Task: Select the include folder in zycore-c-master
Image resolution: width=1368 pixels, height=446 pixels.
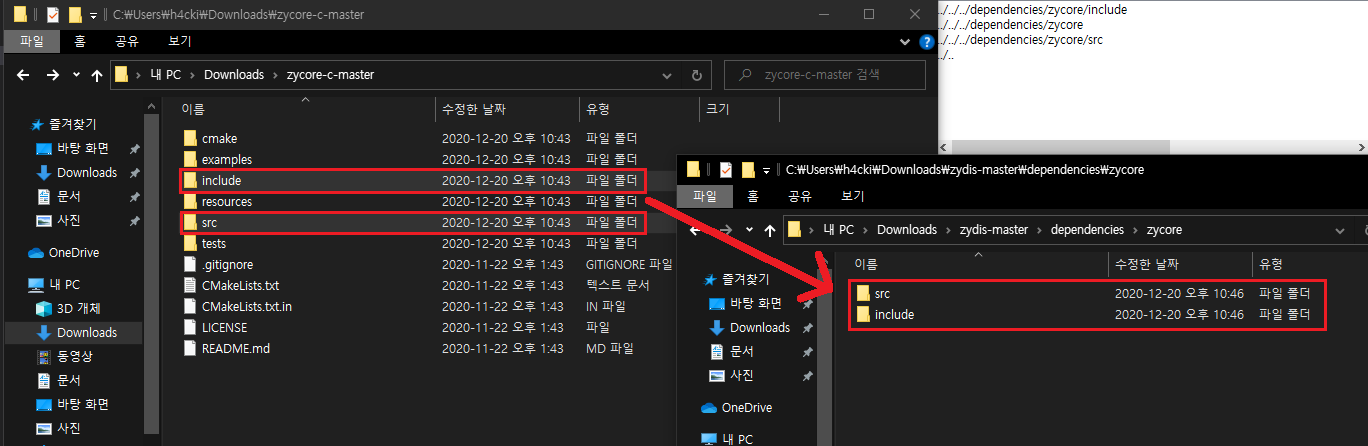Action: pyautogui.click(x=413, y=181)
